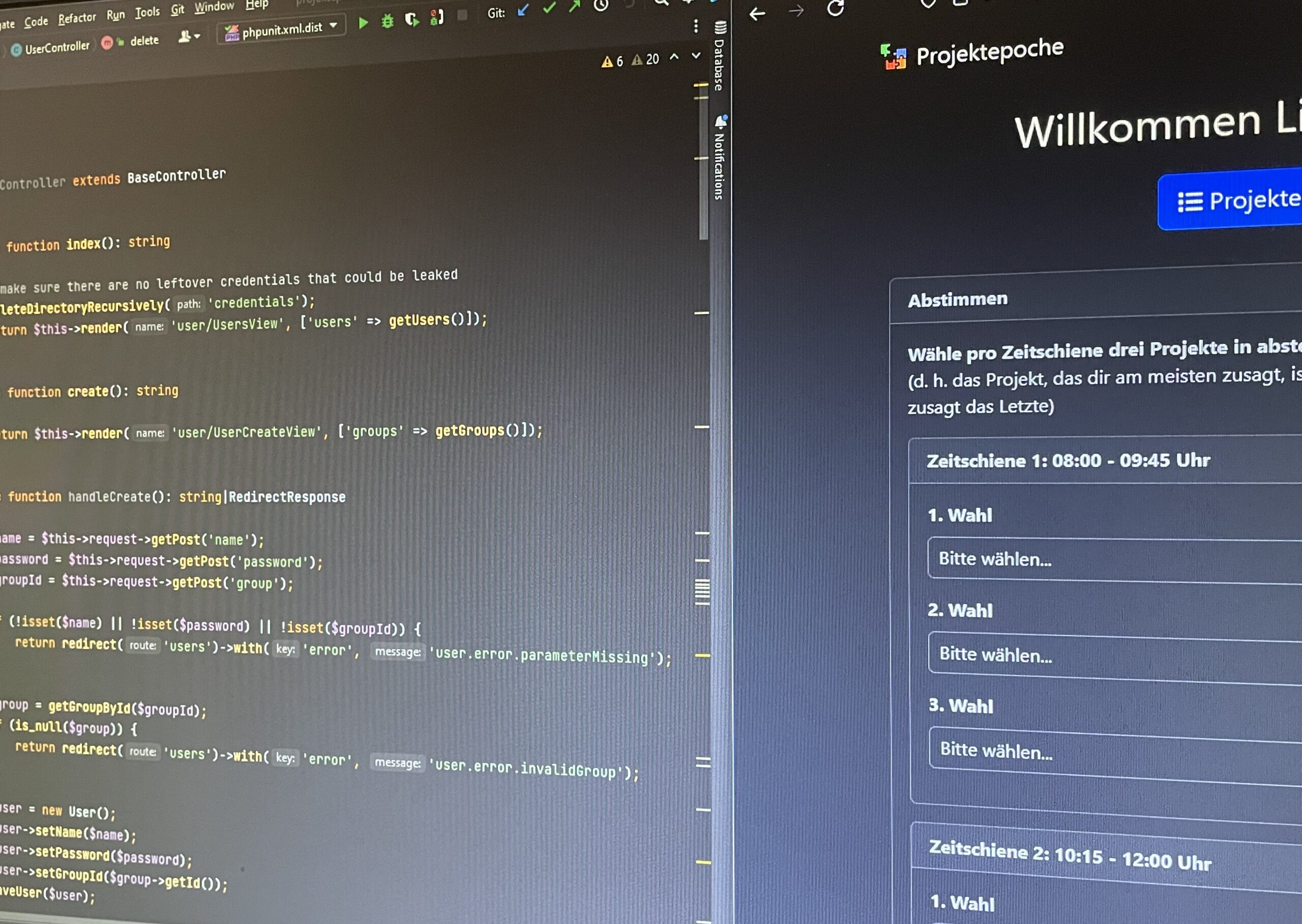Open the Refactor menu
Screen dimensions: 1302x924
tap(77, 18)
